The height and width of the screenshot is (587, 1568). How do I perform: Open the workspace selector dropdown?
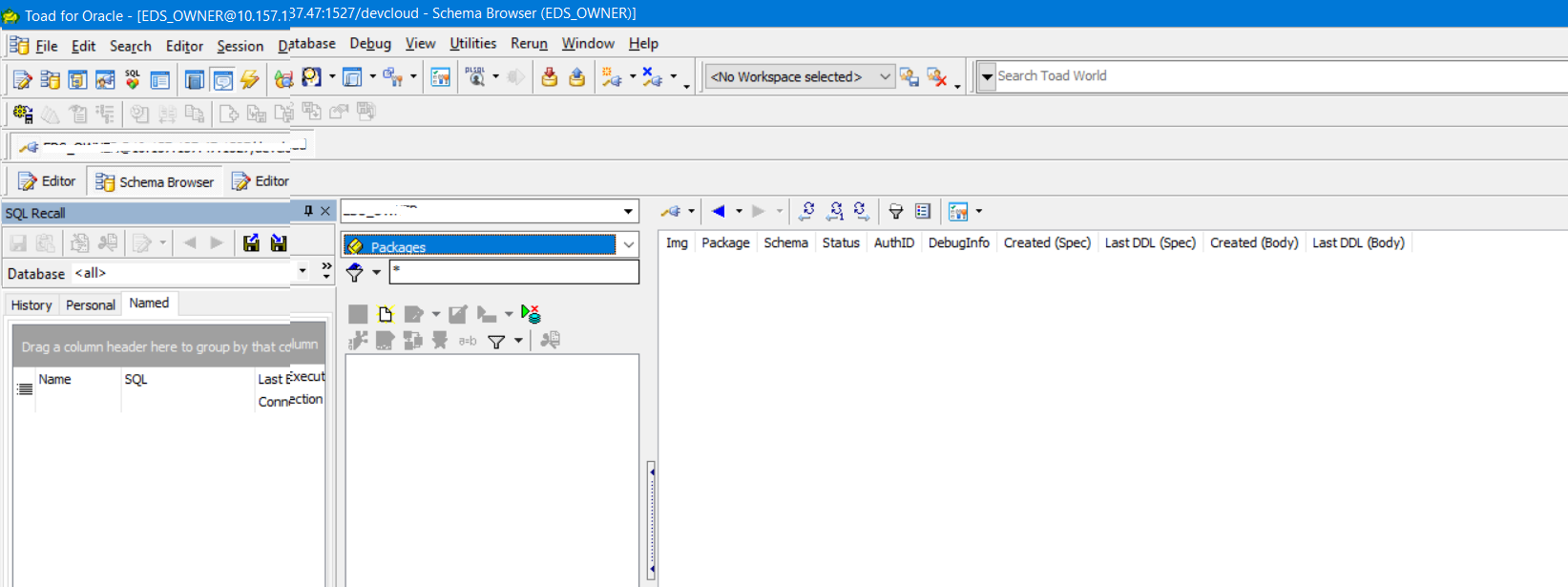click(885, 76)
